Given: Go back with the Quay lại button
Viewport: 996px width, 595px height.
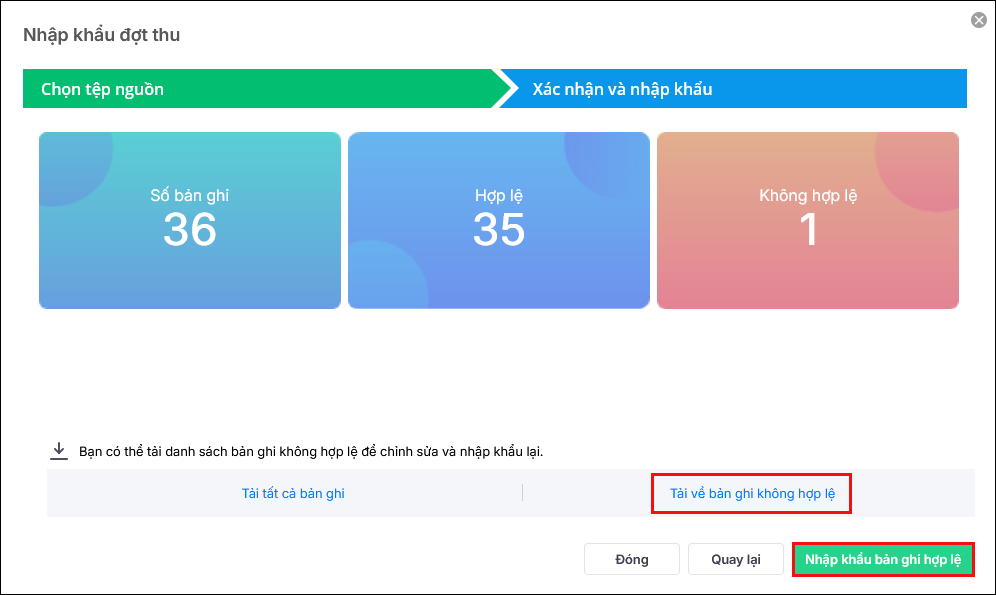Looking at the screenshot, I should (x=735, y=559).
